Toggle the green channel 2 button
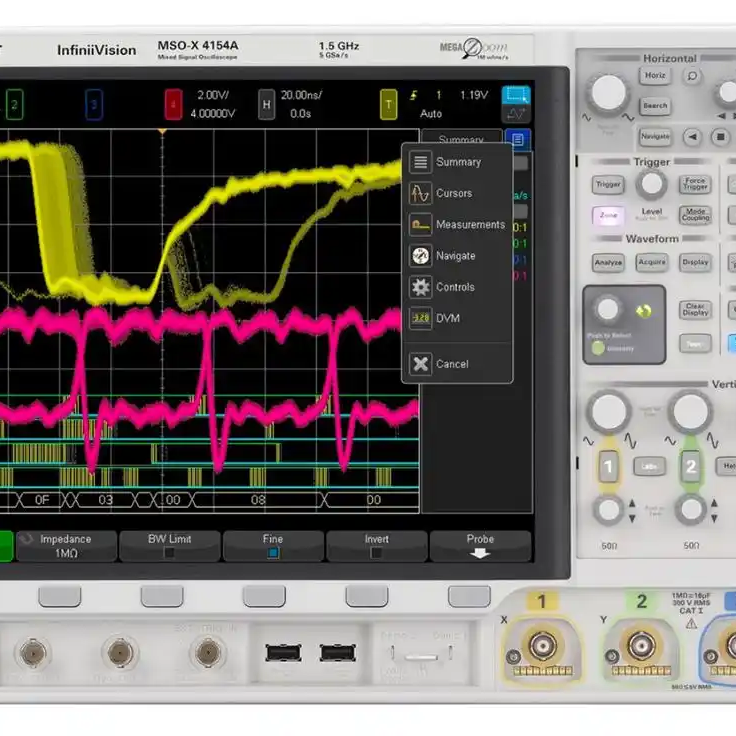 coord(690,467)
